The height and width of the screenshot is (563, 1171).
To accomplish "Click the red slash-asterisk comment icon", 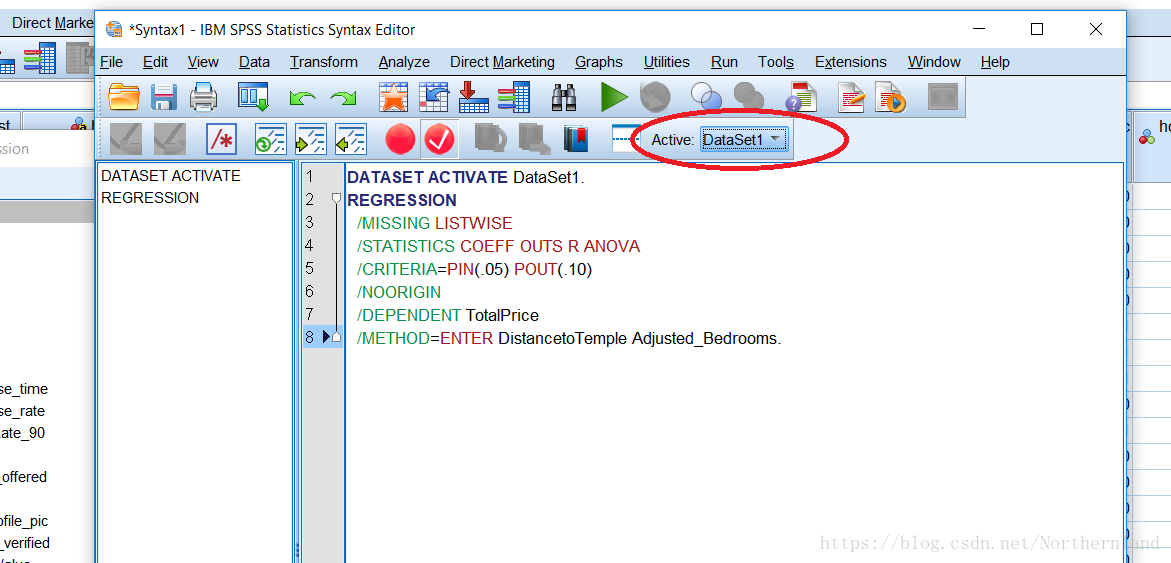I will (221, 139).
